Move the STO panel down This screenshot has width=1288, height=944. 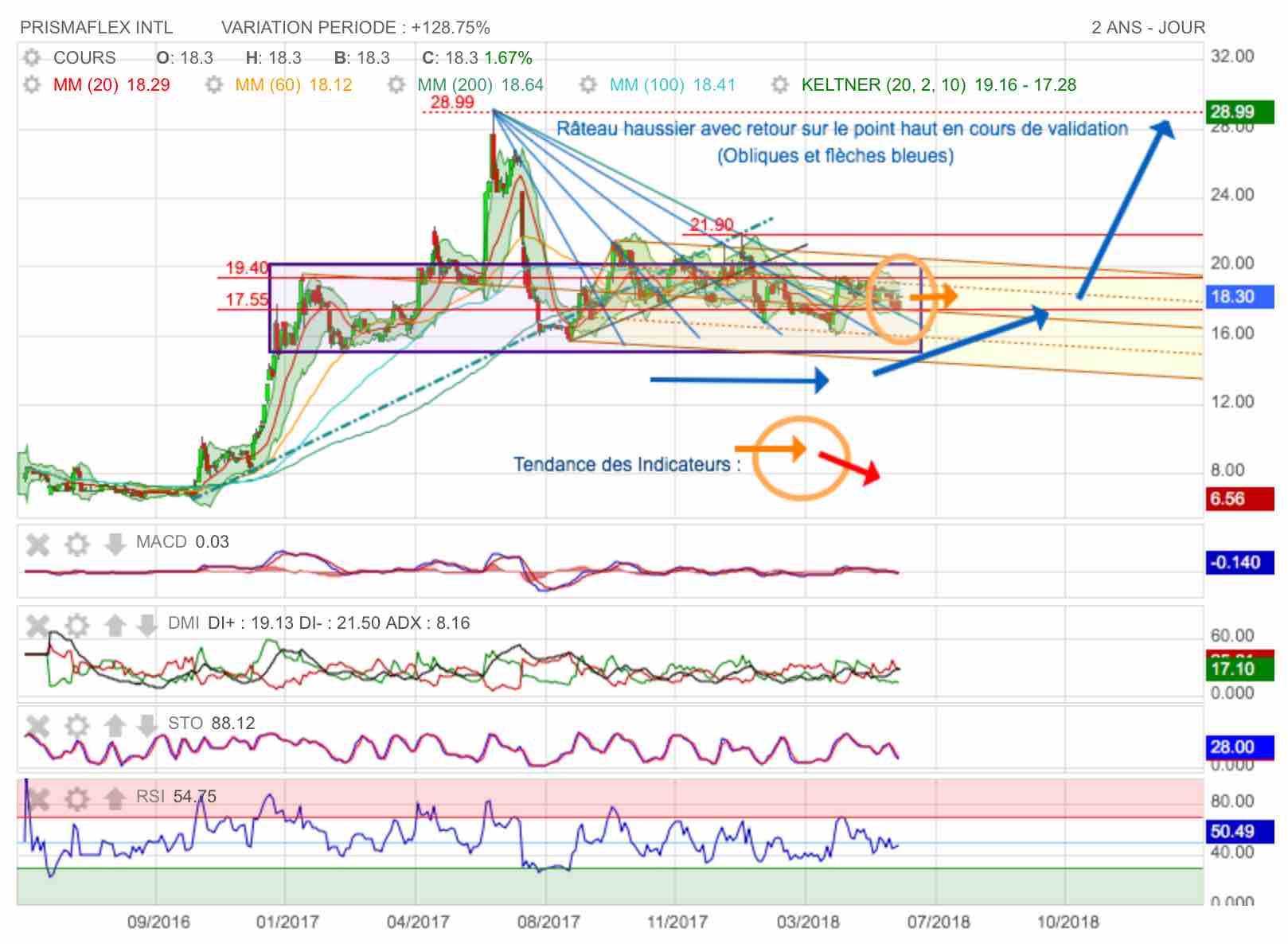tap(146, 725)
